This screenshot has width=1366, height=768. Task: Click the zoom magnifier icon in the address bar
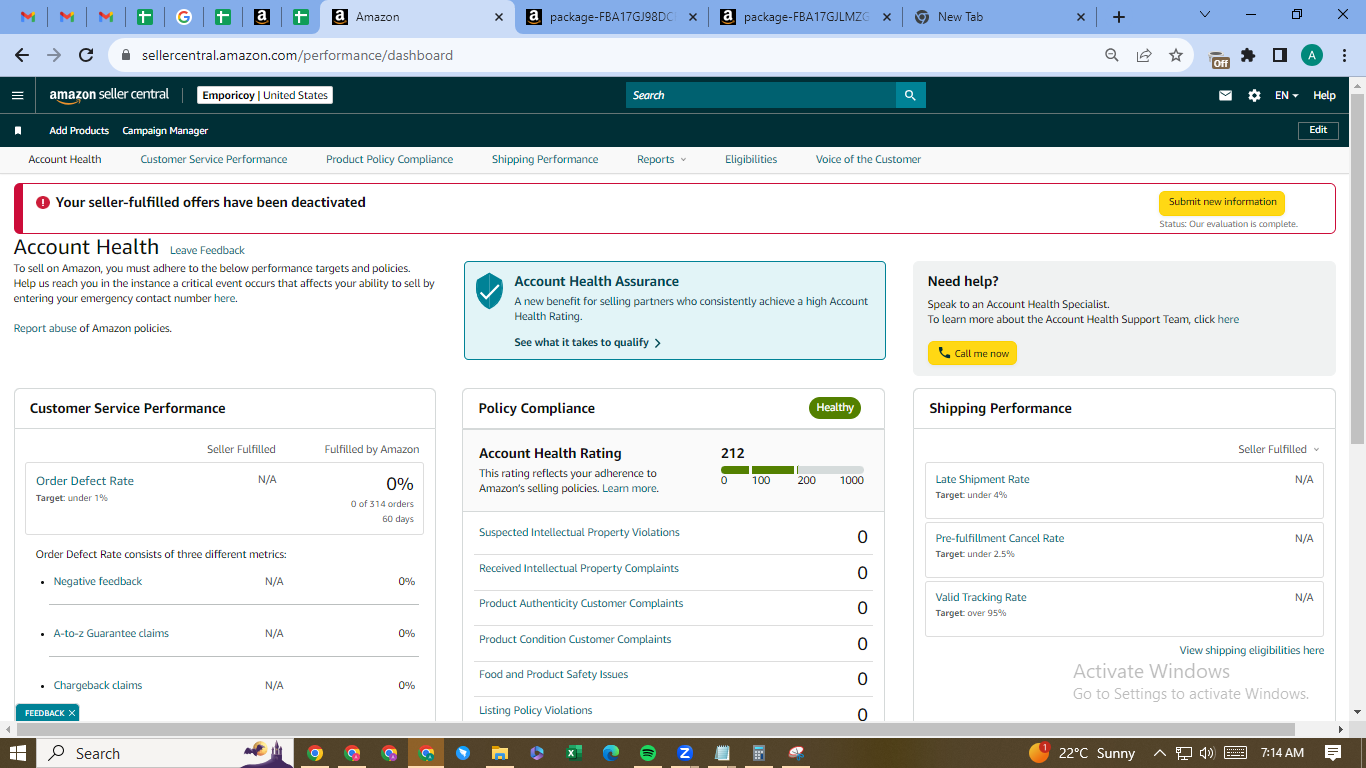tap(1112, 55)
